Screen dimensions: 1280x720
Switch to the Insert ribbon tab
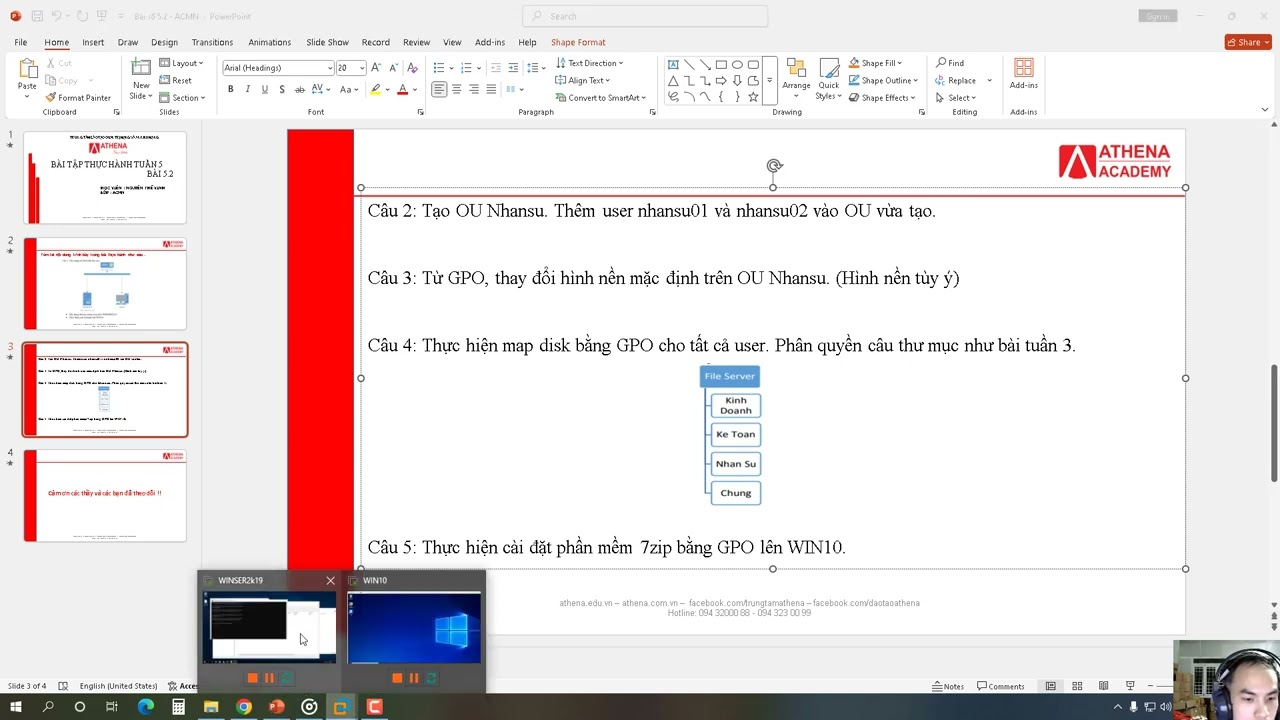(x=93, y=42)
